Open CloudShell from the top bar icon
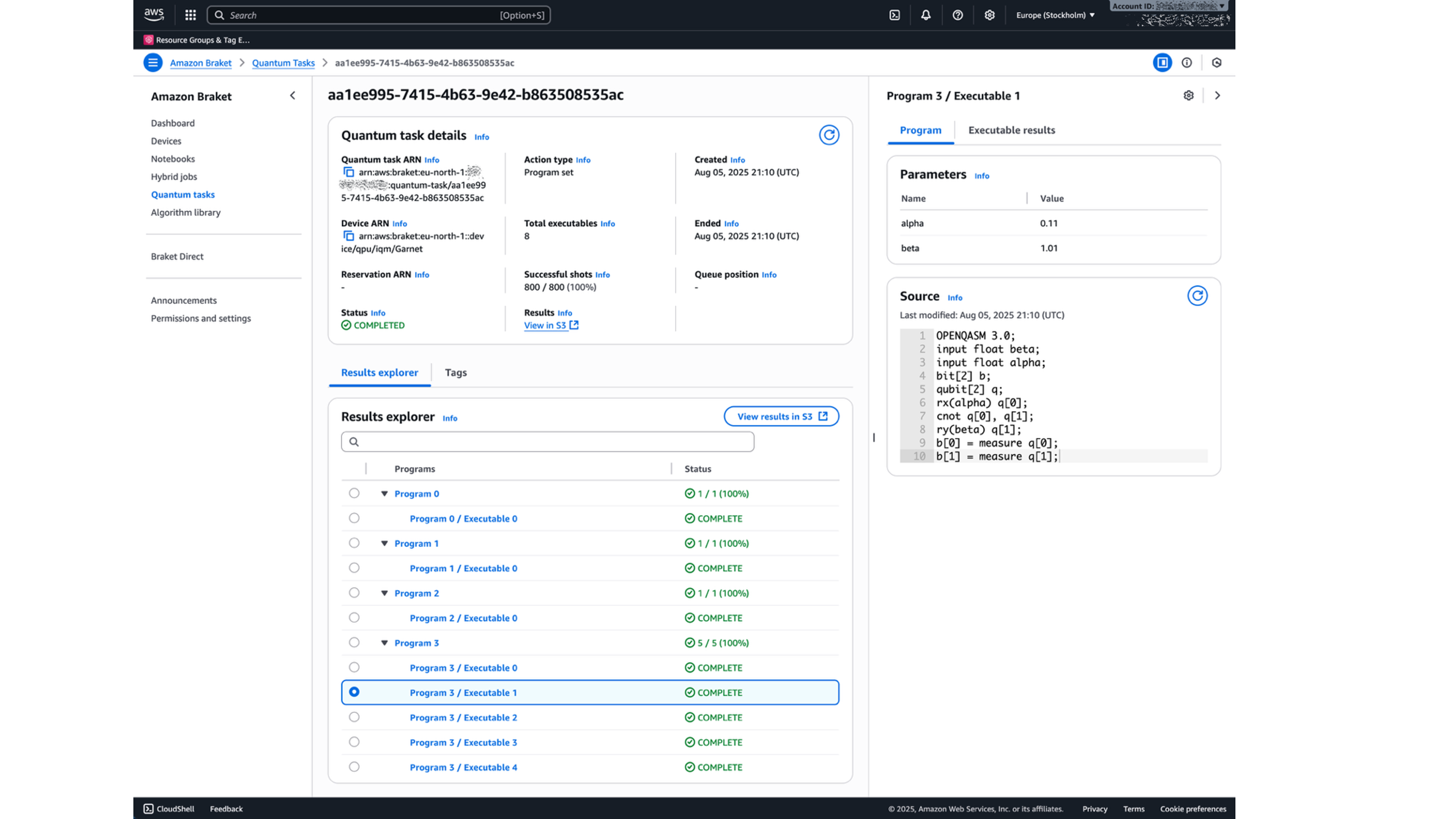 tap(894, 15)
